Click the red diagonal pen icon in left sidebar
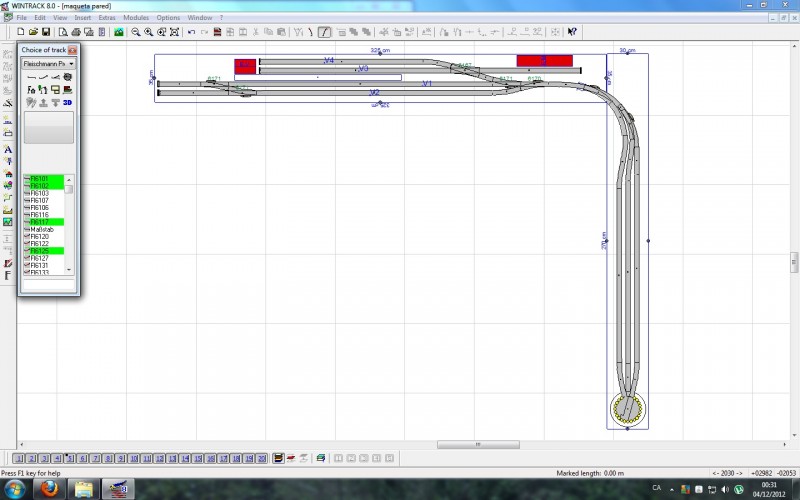Screen dimensions: 800x500 (x=8, y=263)
